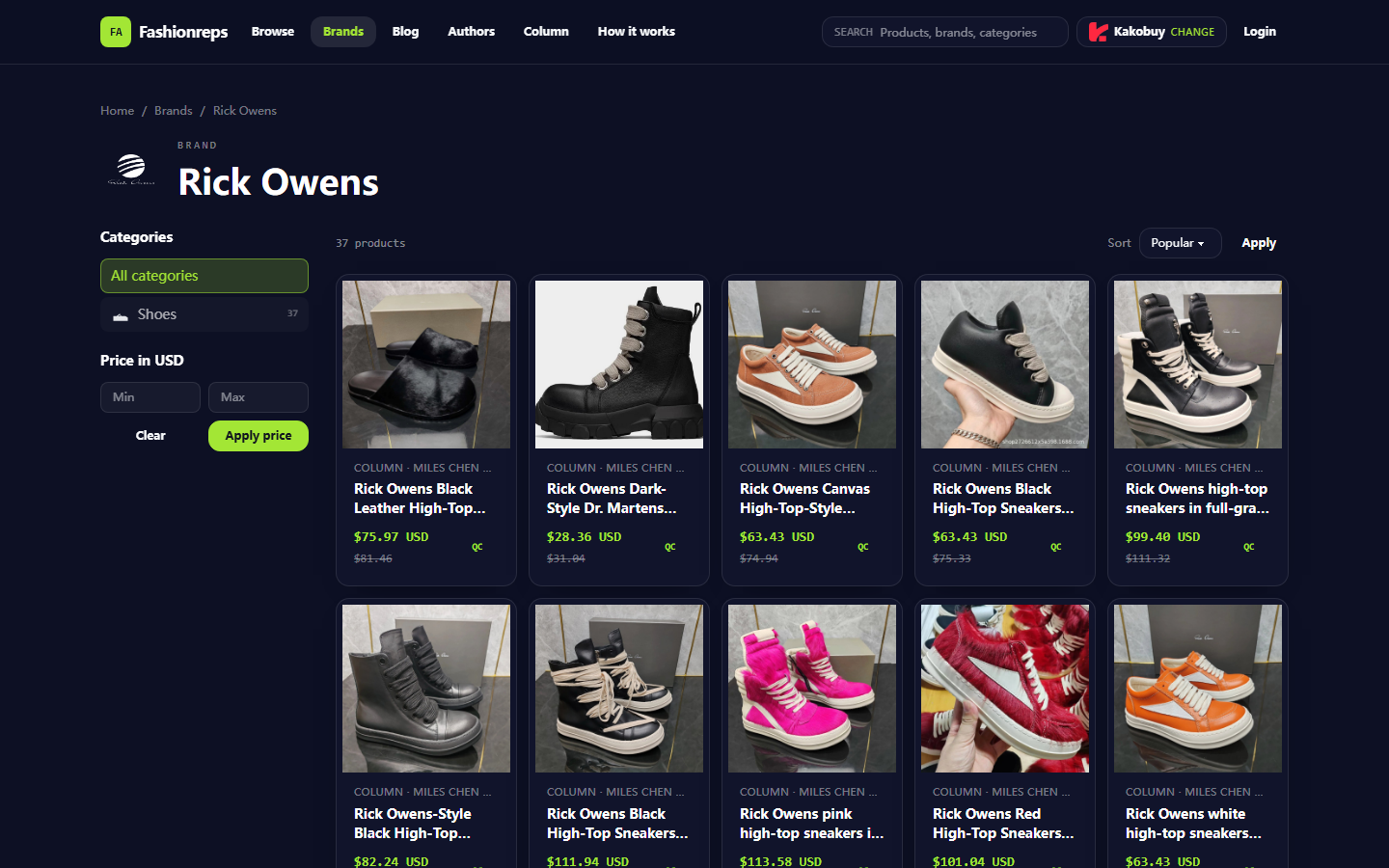Open QC for Rick Owens Dark-Style Dr. Martens
Screen dimensions: 1389x868
pyautogui.click(x=670, y=547)
